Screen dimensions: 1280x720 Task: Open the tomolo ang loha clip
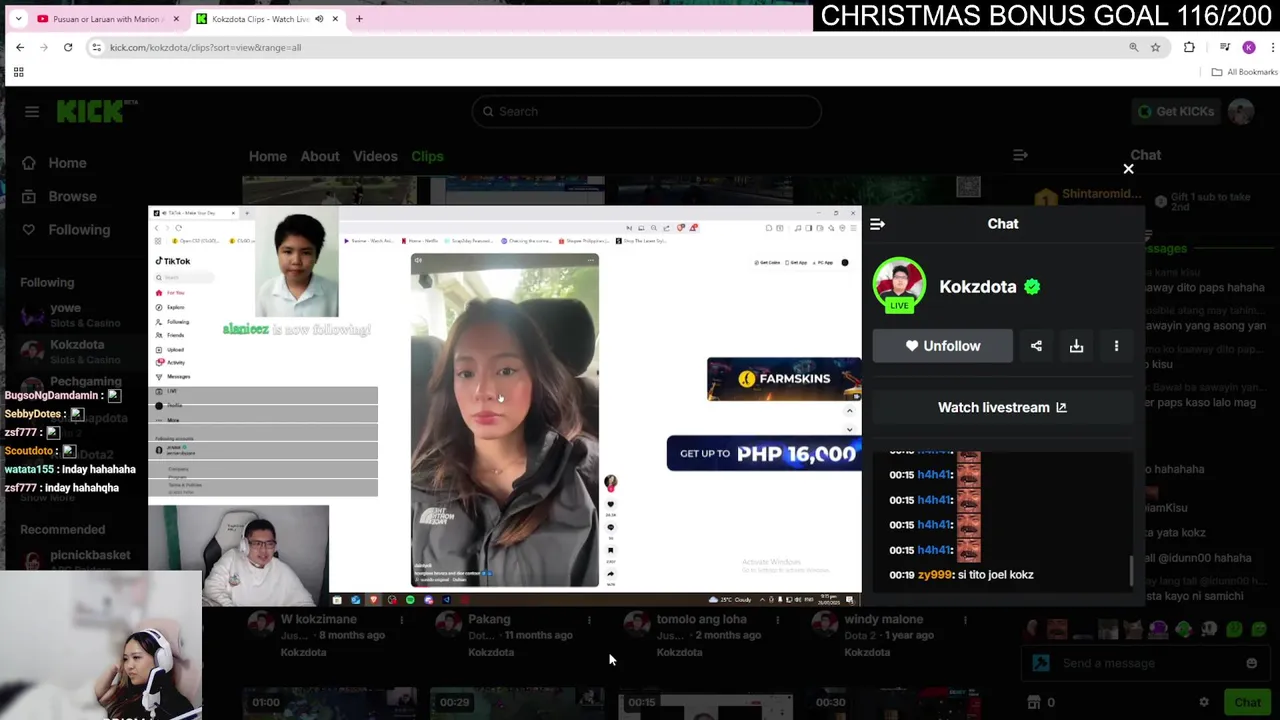coord(701,619)
